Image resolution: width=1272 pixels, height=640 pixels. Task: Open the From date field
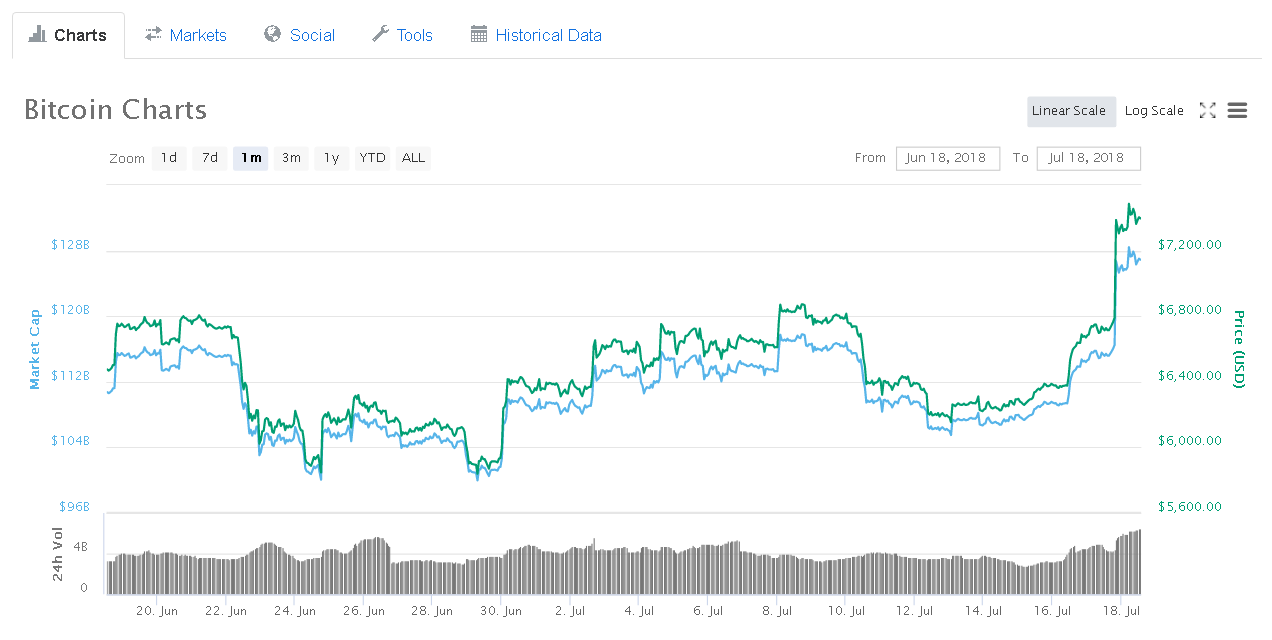tap(946, 158)
